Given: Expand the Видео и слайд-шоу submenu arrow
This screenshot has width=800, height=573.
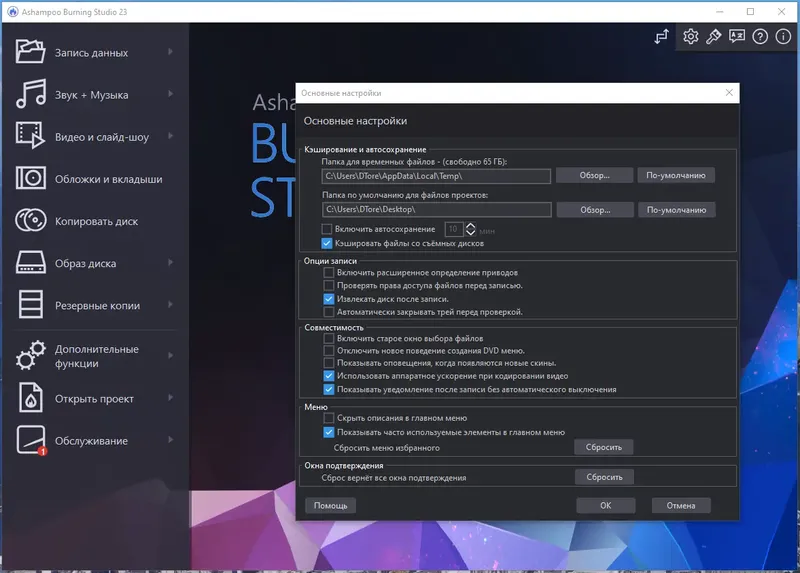Looking at the screenshot, I should coord(170,136).
